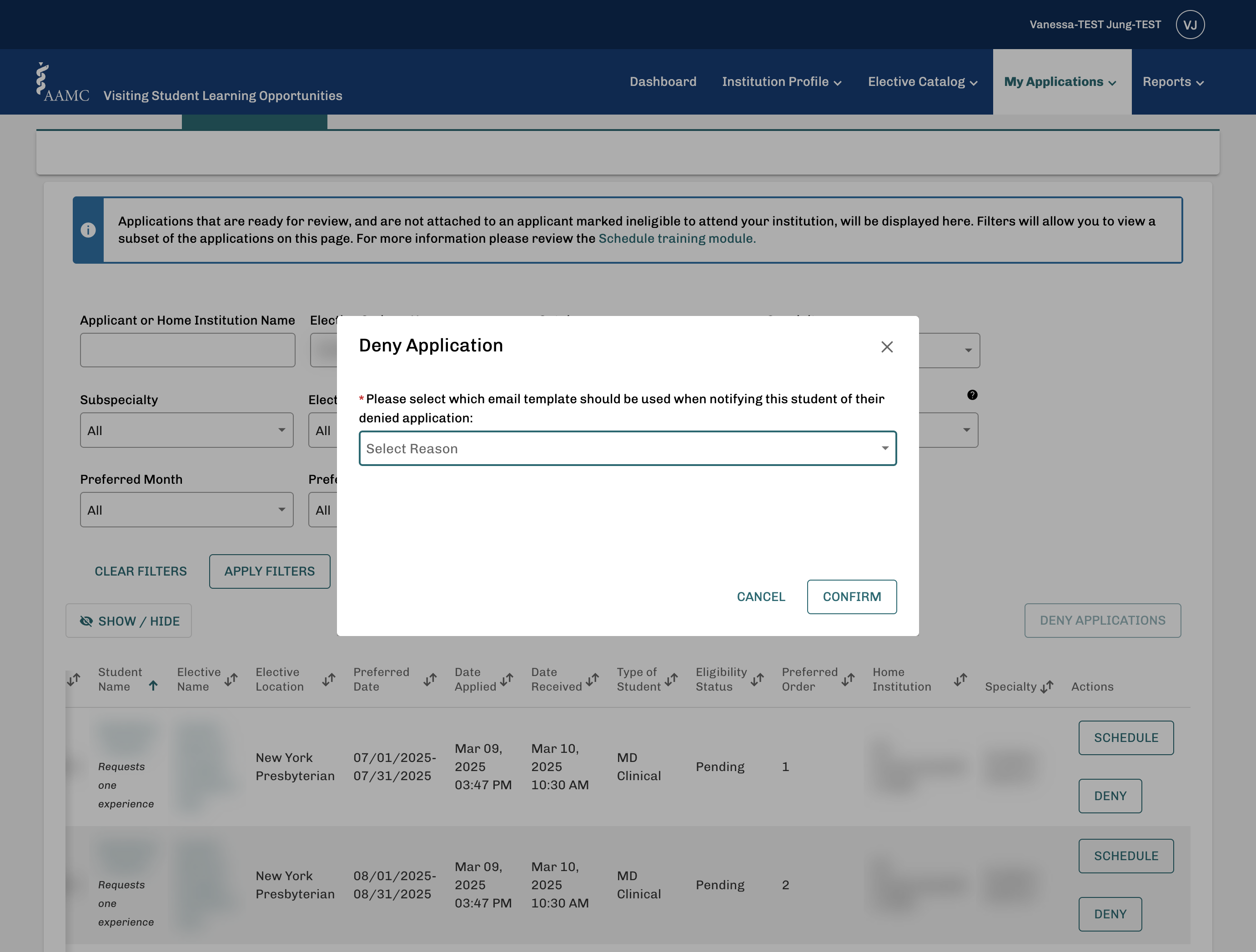Click the sort icon left of Student Name
The width and height of the screenshot is (1256, 952).
click(x=74, y=679)
